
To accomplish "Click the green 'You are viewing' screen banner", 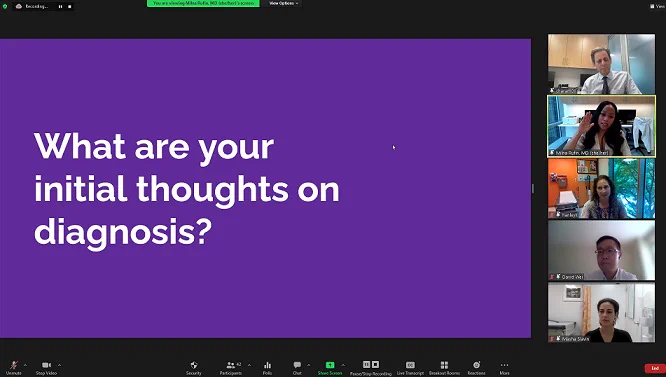I will [x=203, y=3].
